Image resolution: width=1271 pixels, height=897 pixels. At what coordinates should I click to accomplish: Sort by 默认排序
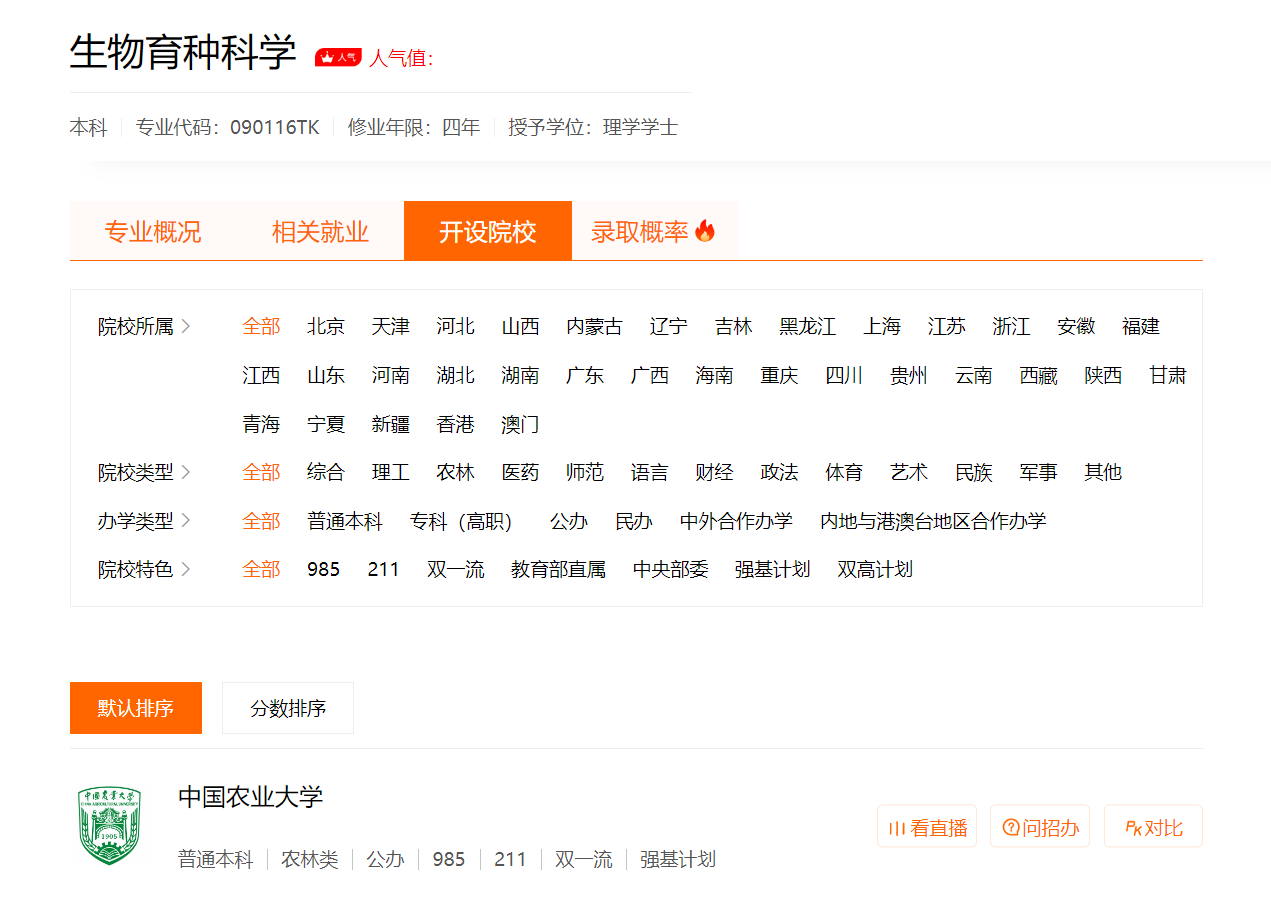tap(136, 708)
